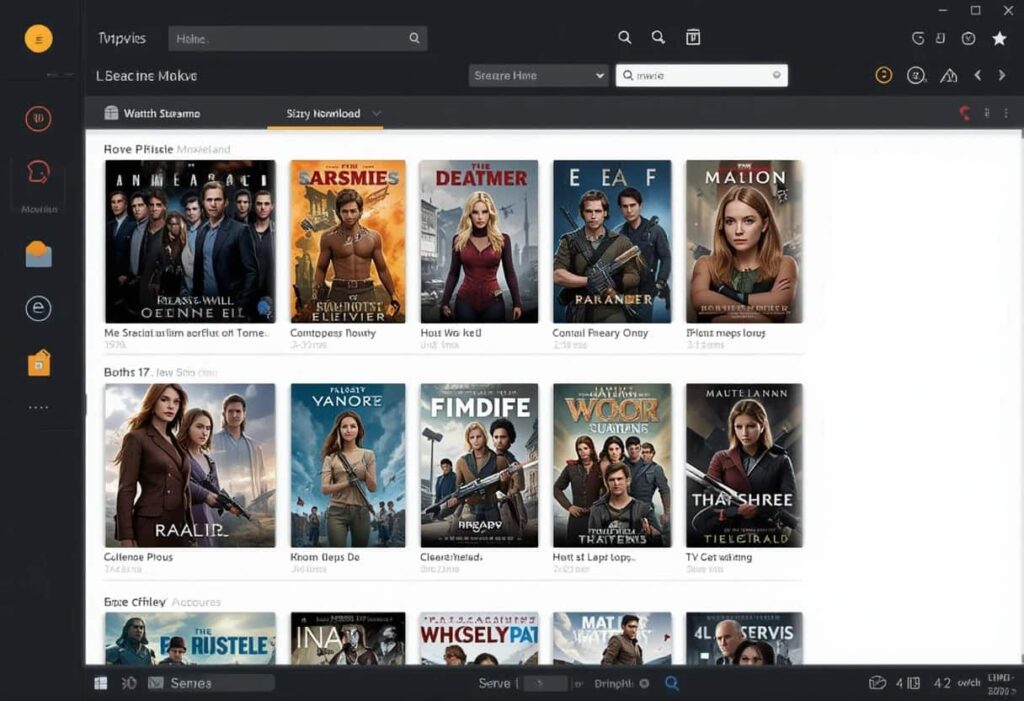Open the DEATMER movie poster
The height and width of the screenshot is (701, 1024).
(479, 241)
